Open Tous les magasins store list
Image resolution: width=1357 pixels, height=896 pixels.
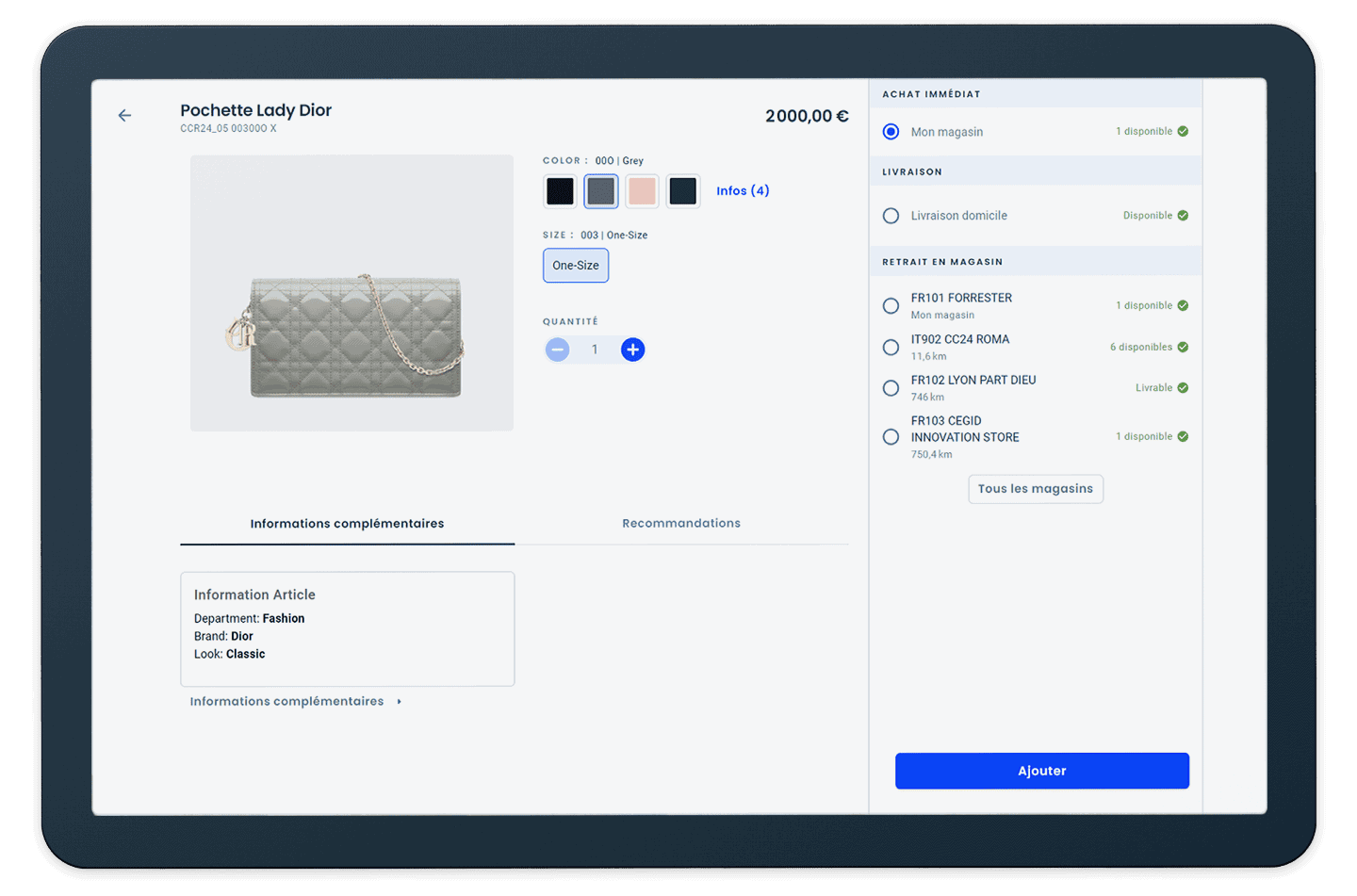[1035, 489]
